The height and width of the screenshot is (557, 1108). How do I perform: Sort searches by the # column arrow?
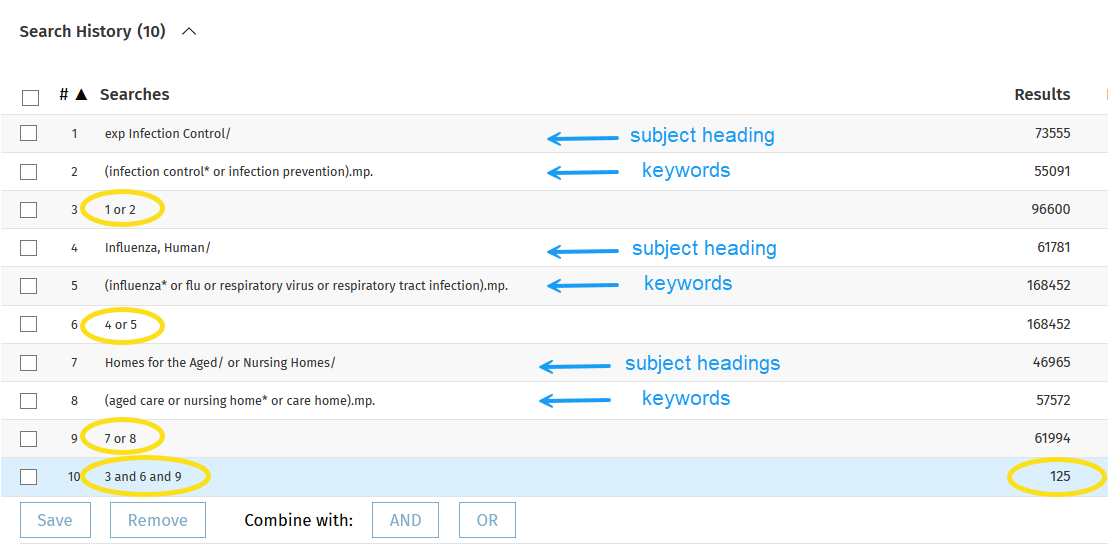pyautogui.click(x=81, y=95)
